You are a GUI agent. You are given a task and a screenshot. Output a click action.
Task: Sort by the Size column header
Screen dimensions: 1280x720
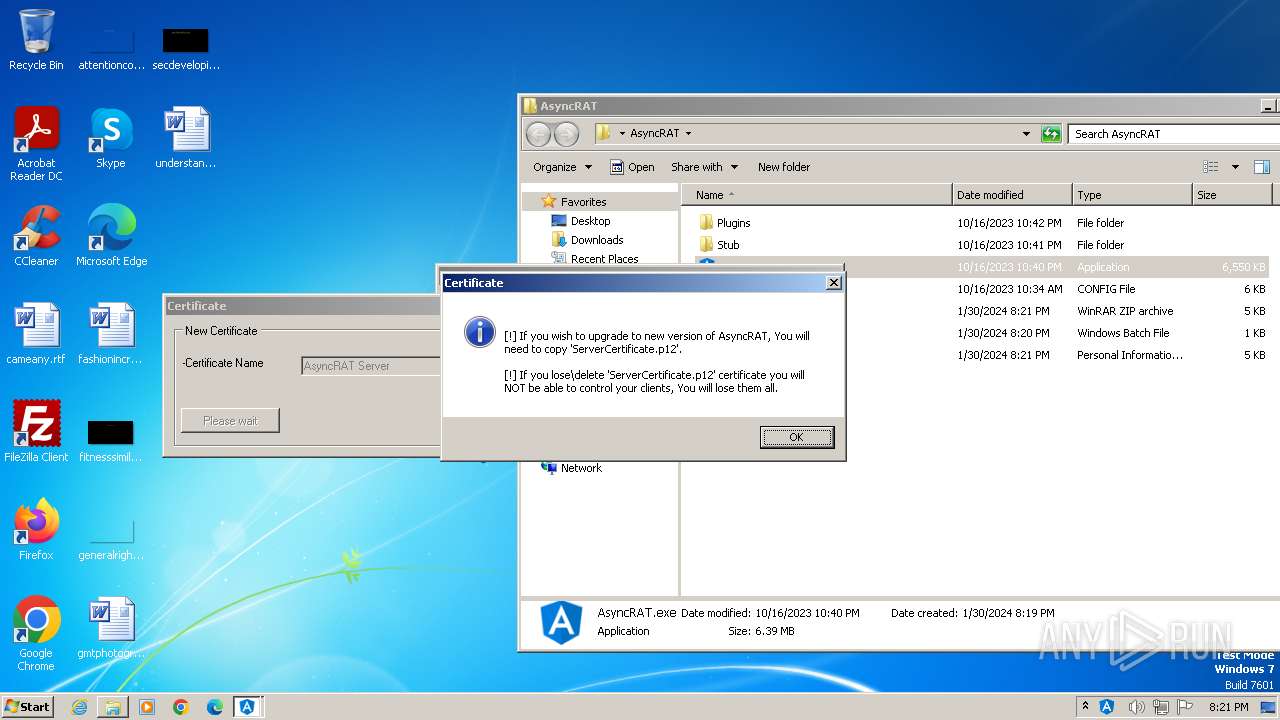pyautogui.click(x=1232, y=195)
